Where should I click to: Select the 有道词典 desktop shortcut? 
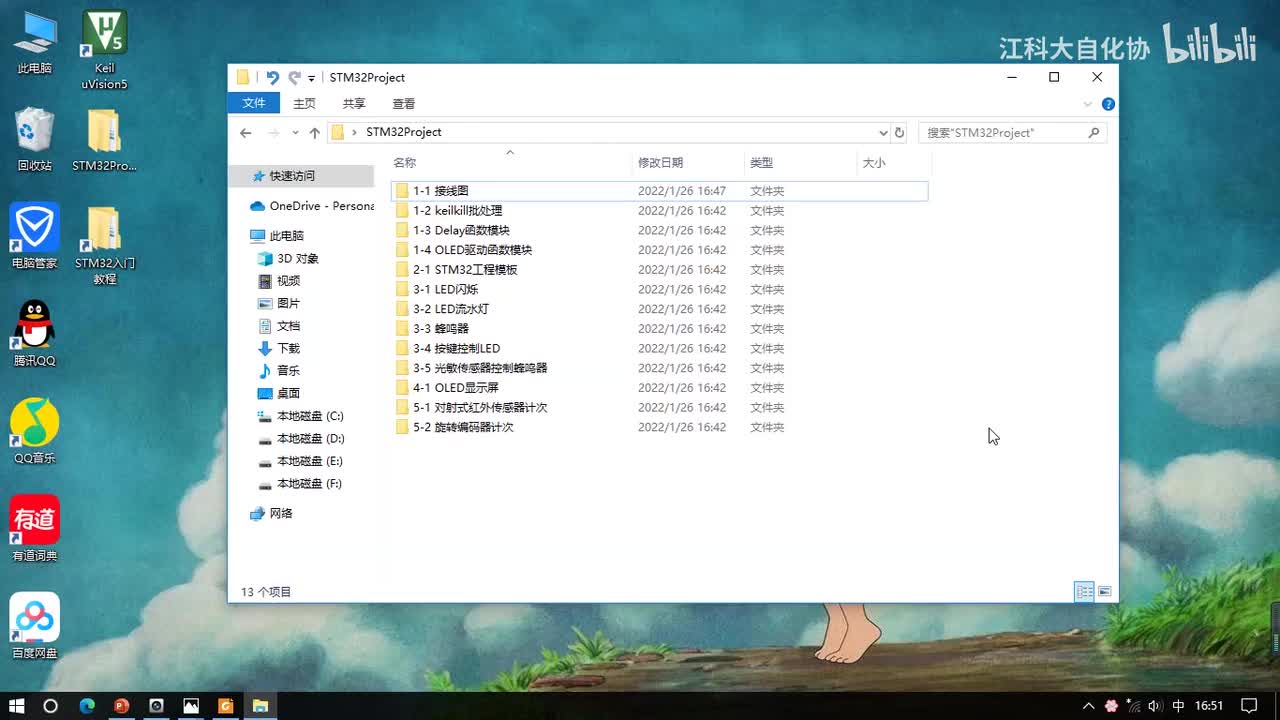click(x=35, y=529)
